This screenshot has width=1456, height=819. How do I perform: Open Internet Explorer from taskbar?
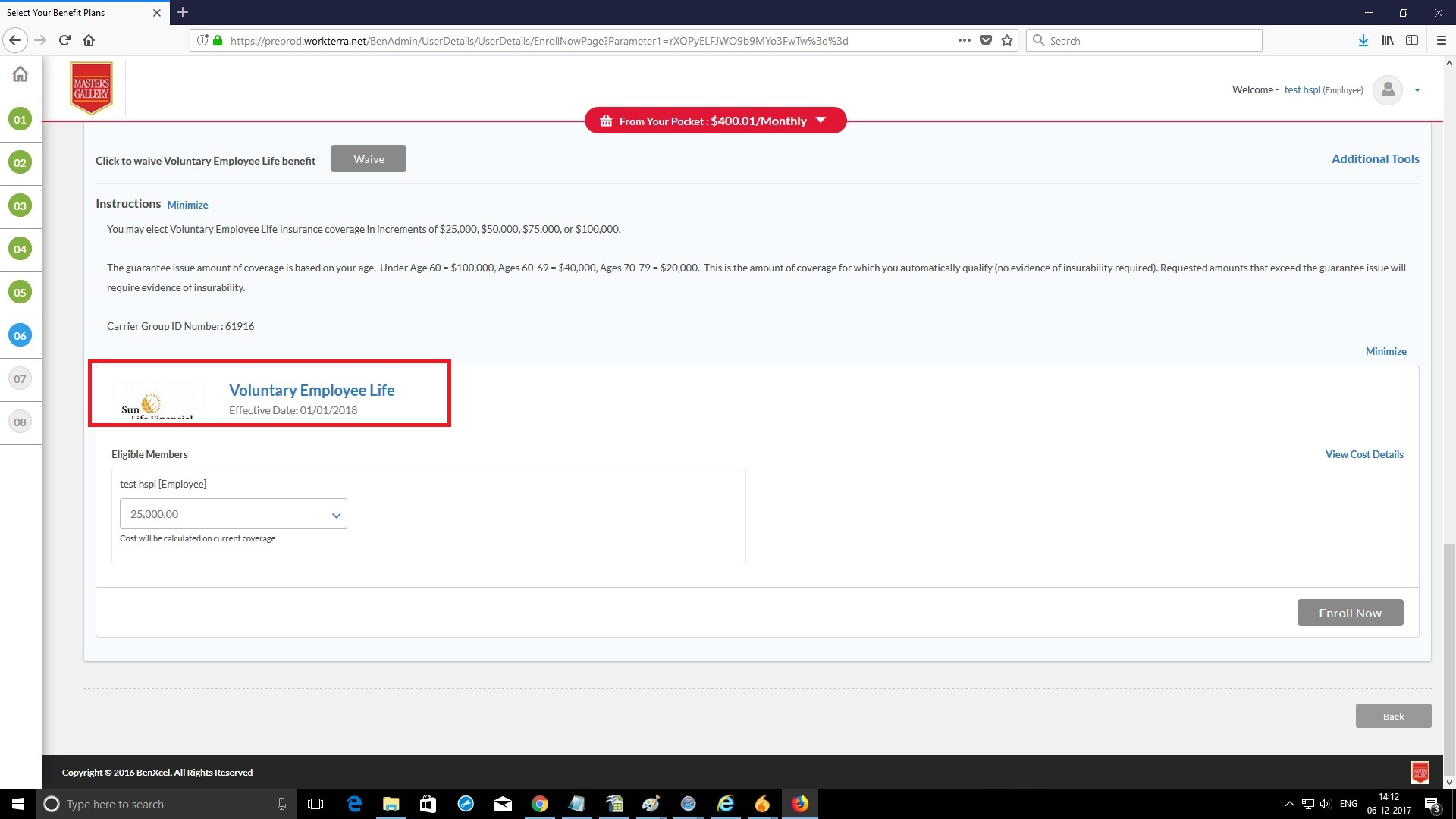tap(726, 804)
